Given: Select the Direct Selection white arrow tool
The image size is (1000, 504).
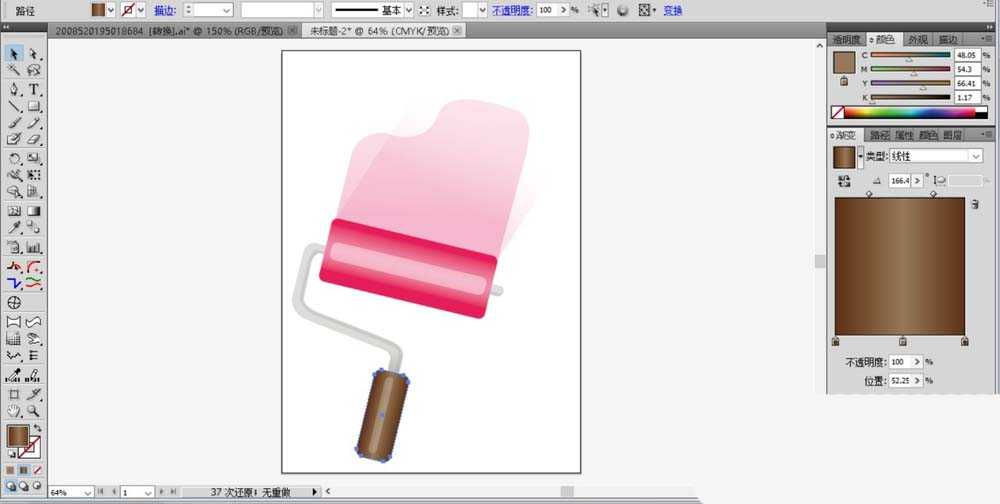Looking at the screenshot, I should (x=34, y=53).
